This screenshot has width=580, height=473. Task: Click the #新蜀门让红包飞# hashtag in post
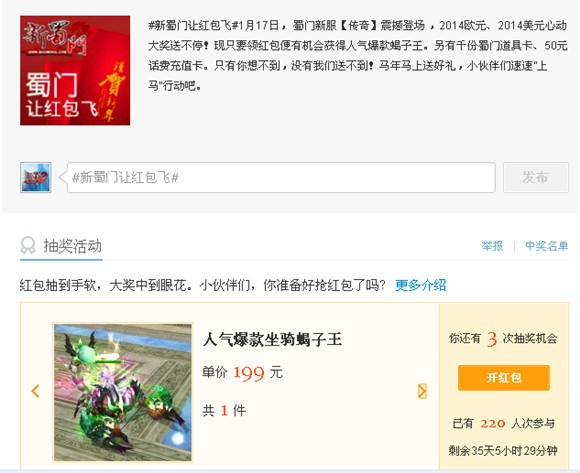tap(191, 26)
